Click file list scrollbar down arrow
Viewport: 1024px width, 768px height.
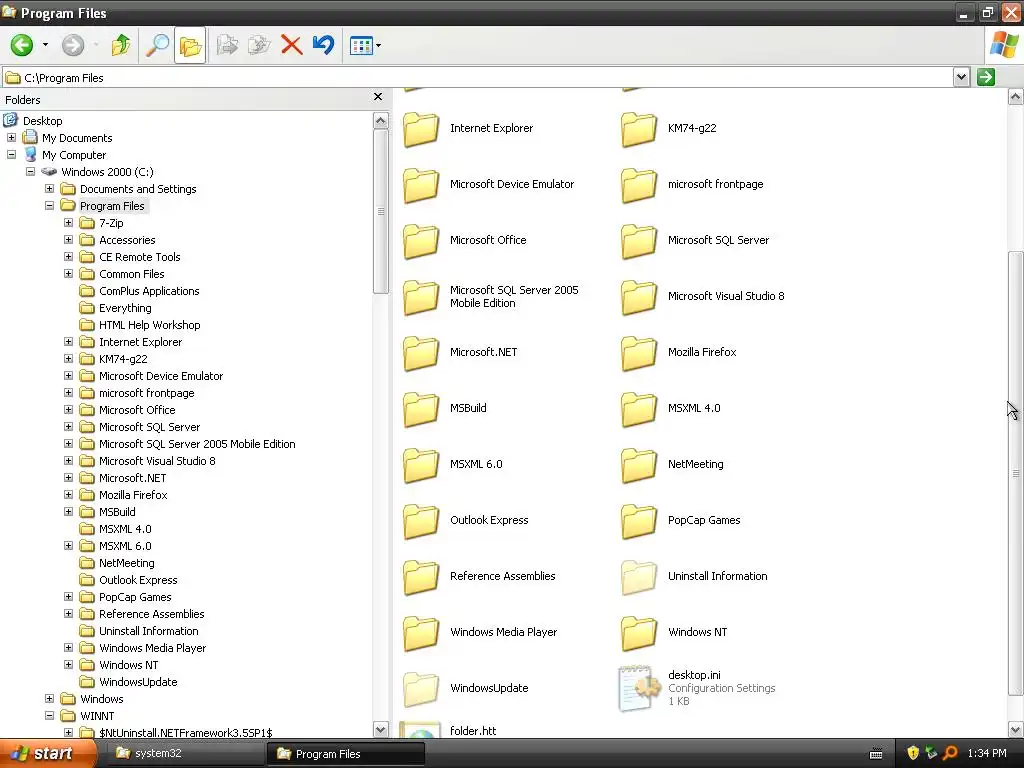pos(1016,729)
